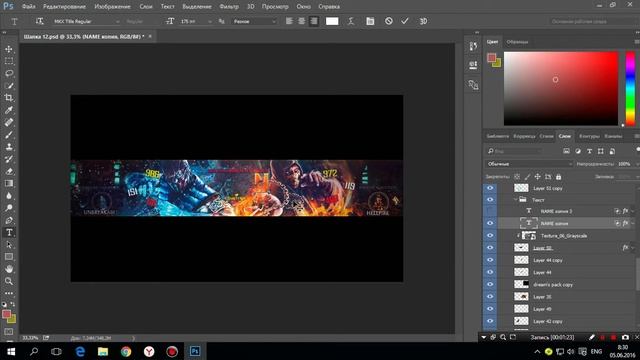Viewport: 640px width, 360px height.
Task: Open the layer opacity dropdown
Action: point(637,164)
